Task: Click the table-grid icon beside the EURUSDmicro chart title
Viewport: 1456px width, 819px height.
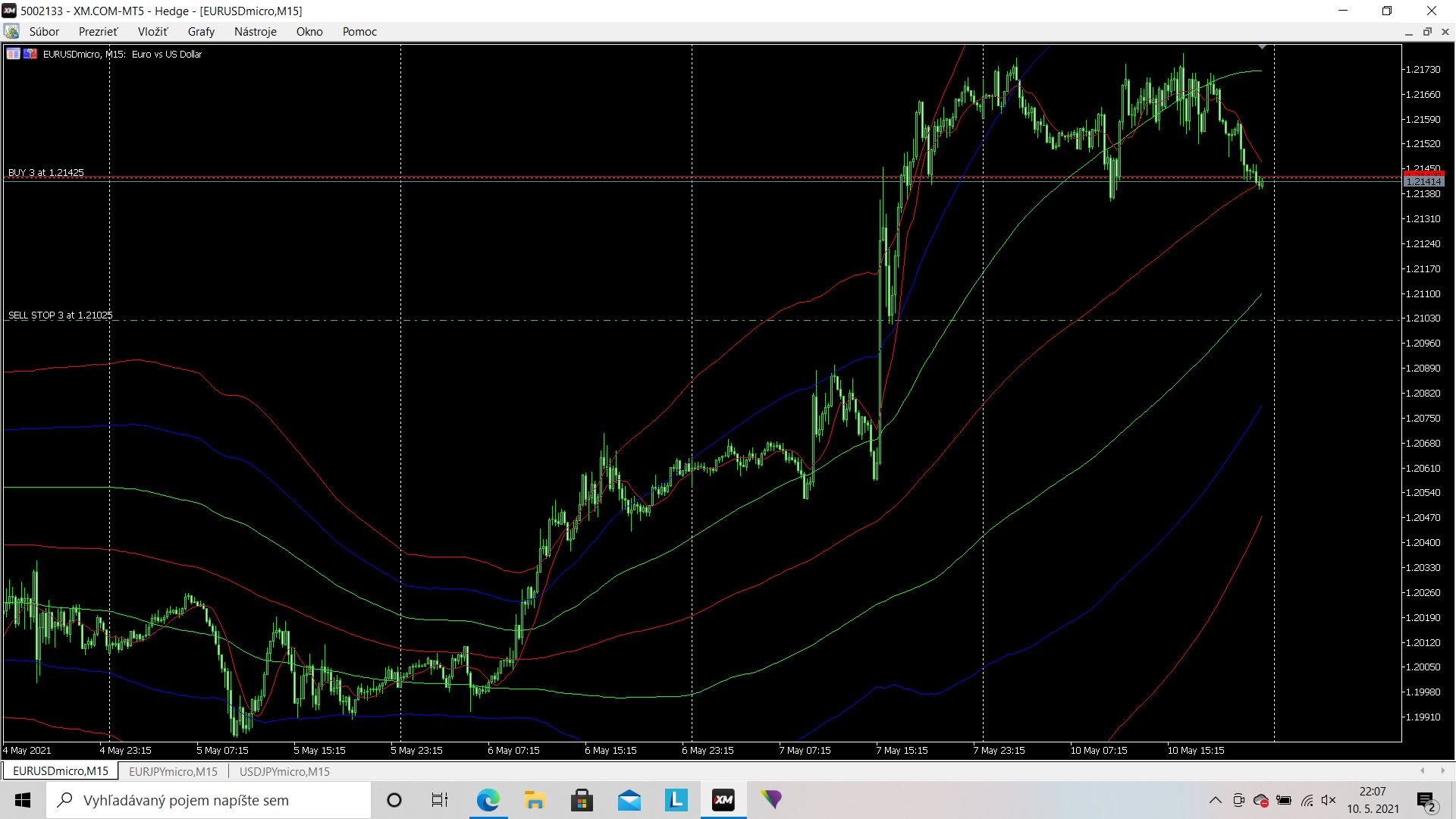Action: 14,54
